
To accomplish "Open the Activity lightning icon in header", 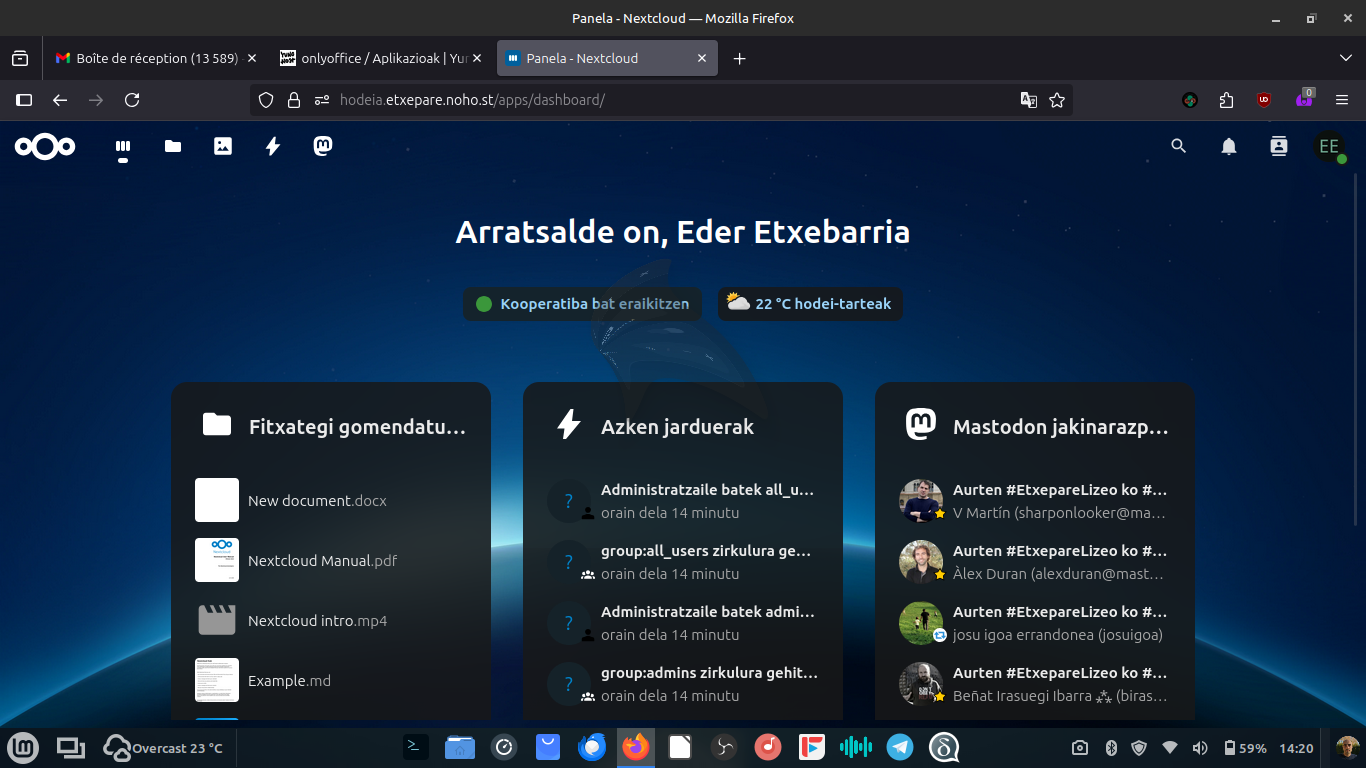I will coord(273,147).
